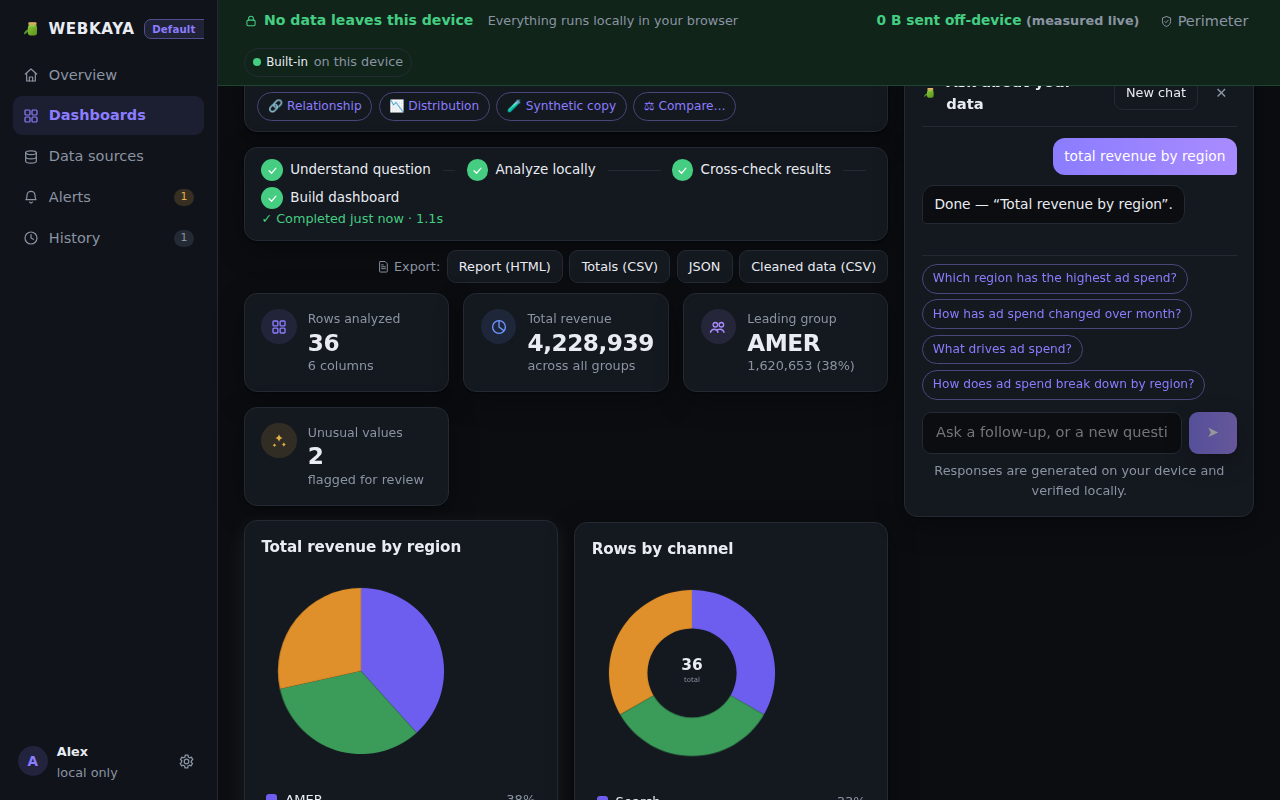
Task: Click the 4,228,939 total revenue value
Action: pos(591,343)
